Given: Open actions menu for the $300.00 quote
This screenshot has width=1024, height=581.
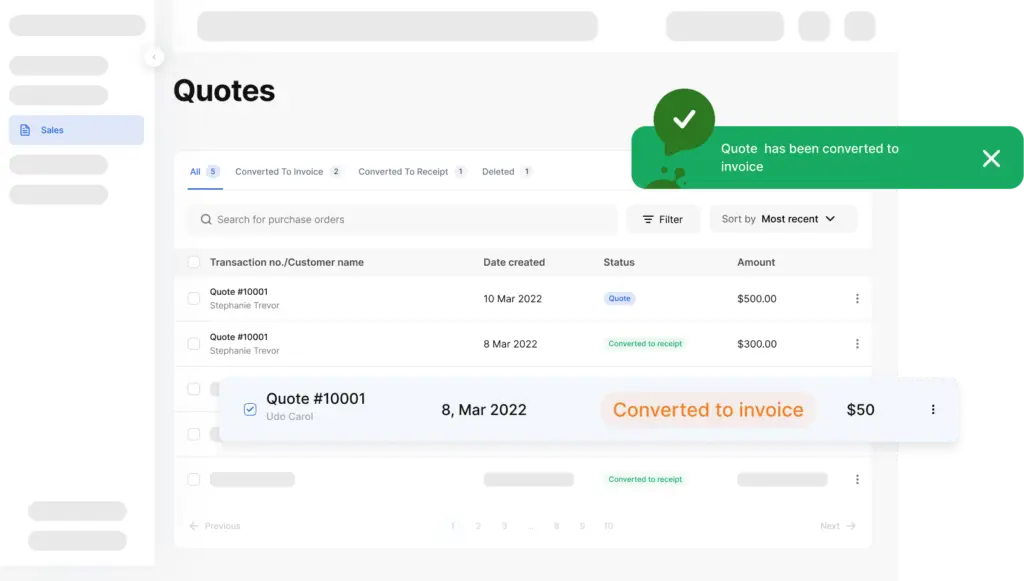Looking at the screenshot, I should (857, 344).
